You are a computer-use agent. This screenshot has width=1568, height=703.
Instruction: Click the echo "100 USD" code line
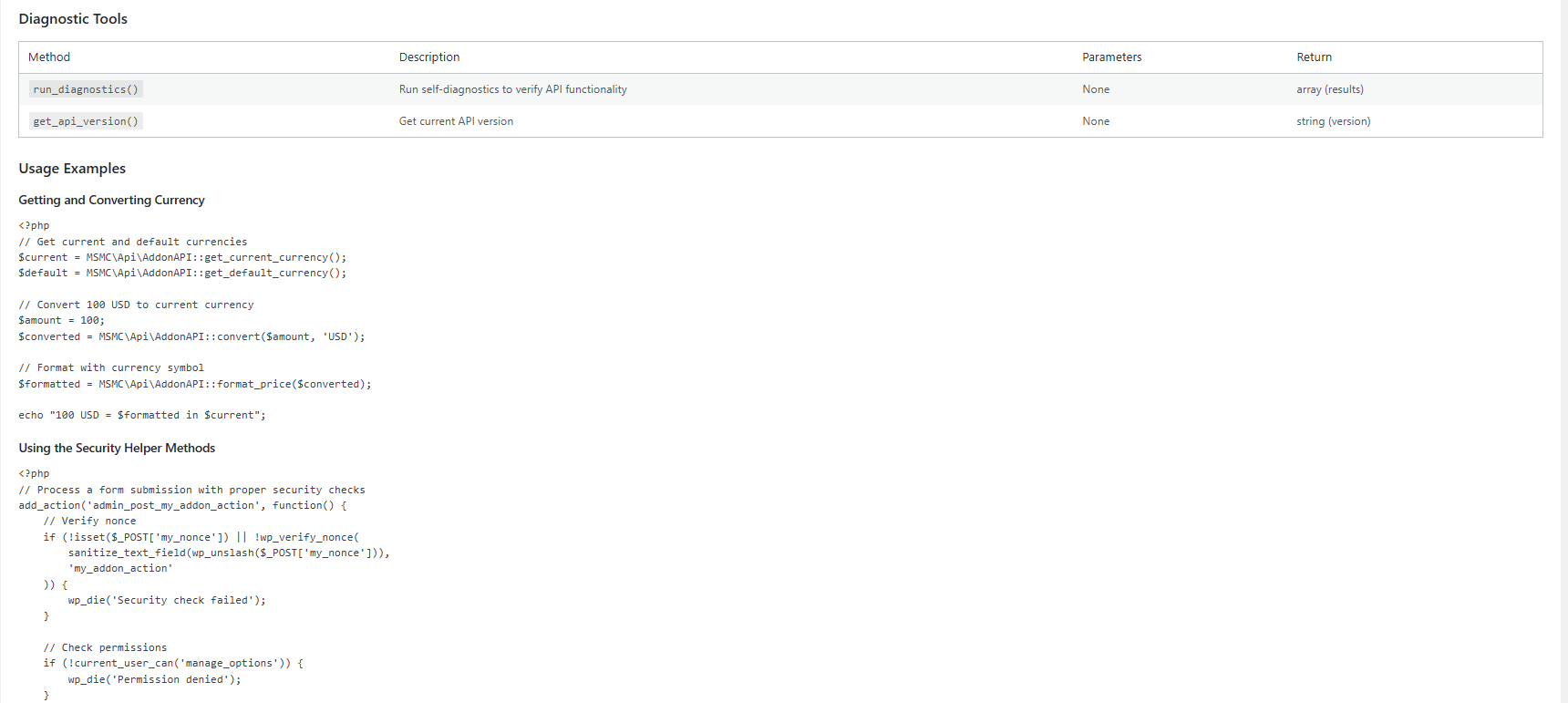tap(142, 416)
